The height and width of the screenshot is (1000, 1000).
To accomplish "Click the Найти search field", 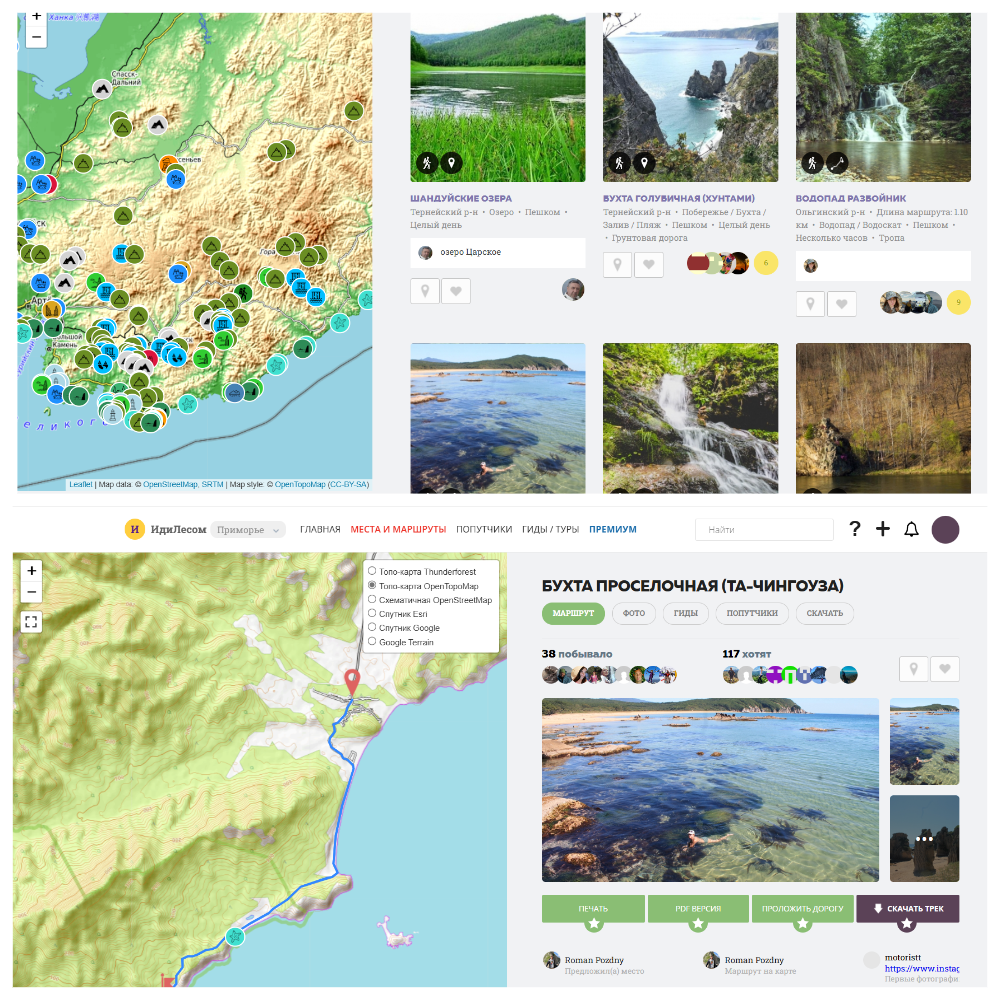I will click(764, 530).
